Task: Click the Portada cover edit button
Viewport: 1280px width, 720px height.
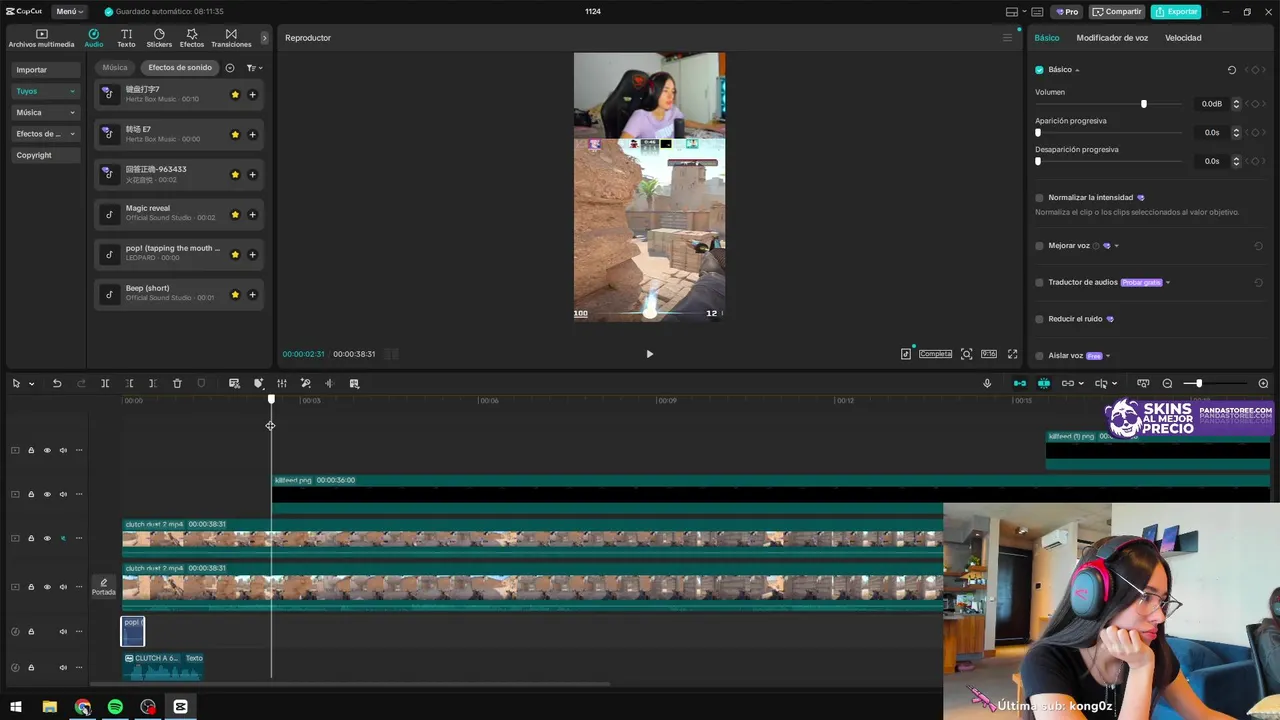Action: click(104, 587)
